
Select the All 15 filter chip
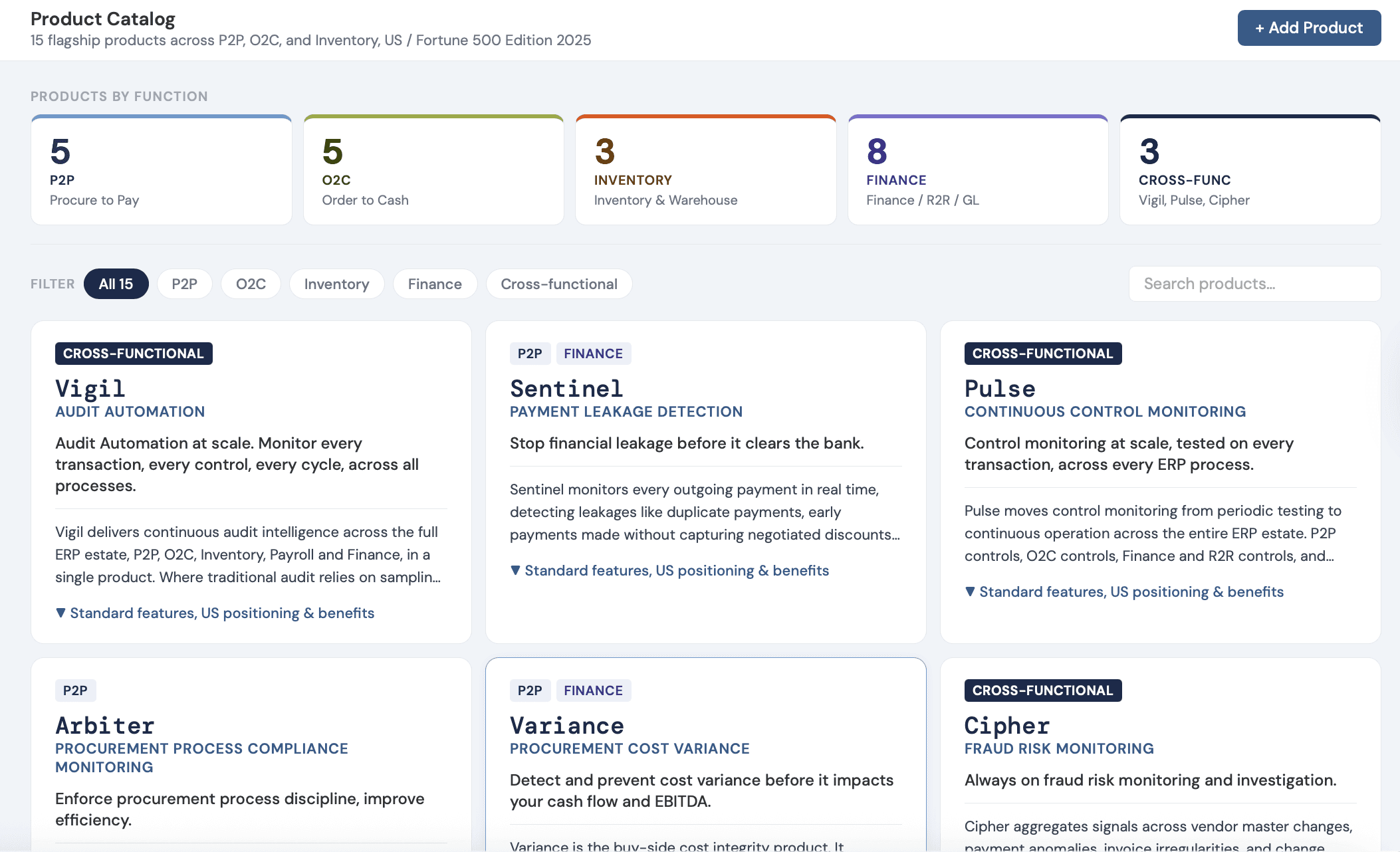click(x=116, y=284)
